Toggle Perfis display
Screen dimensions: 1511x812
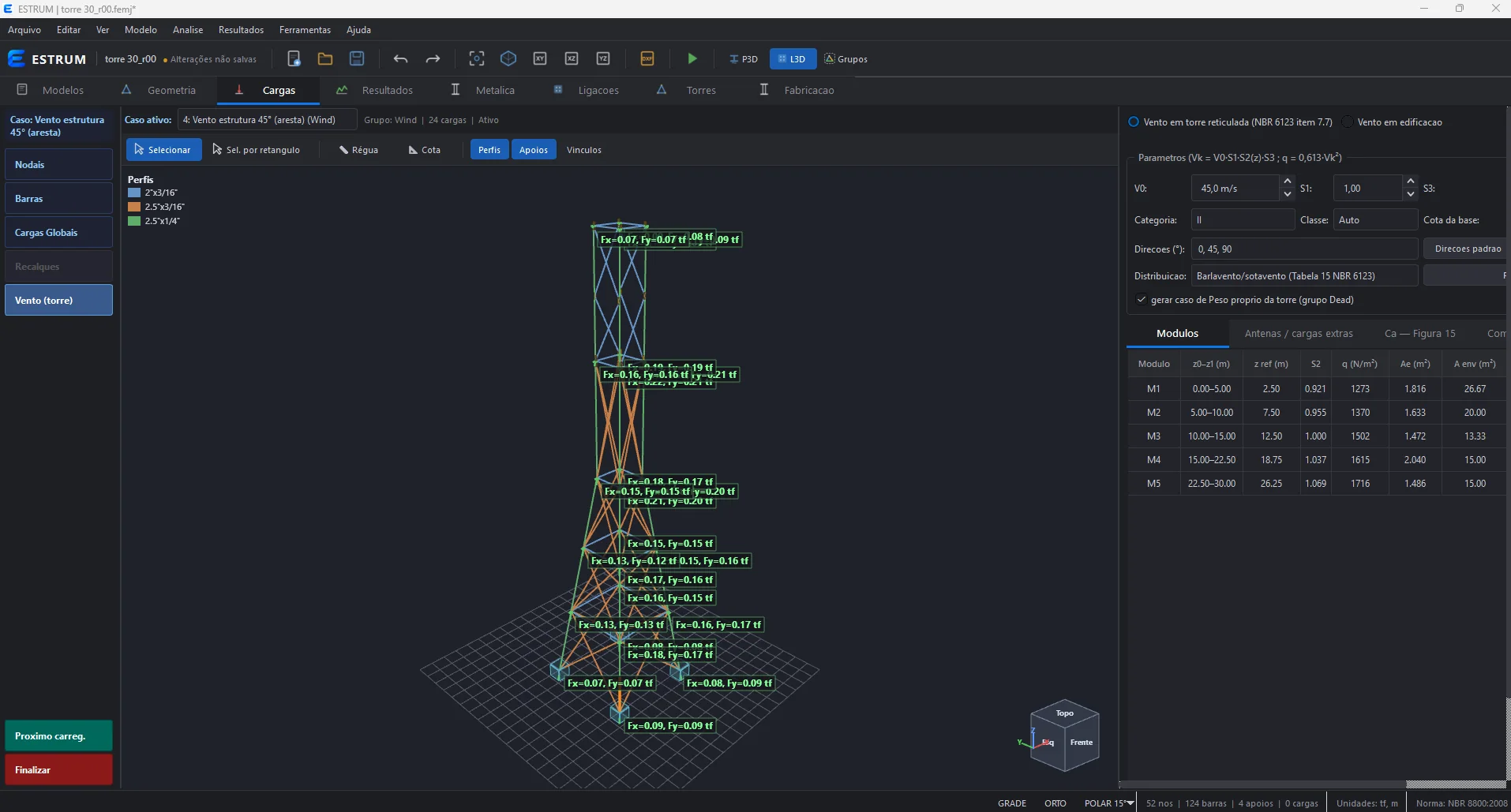pyautogui.click(x=489, y=150)
